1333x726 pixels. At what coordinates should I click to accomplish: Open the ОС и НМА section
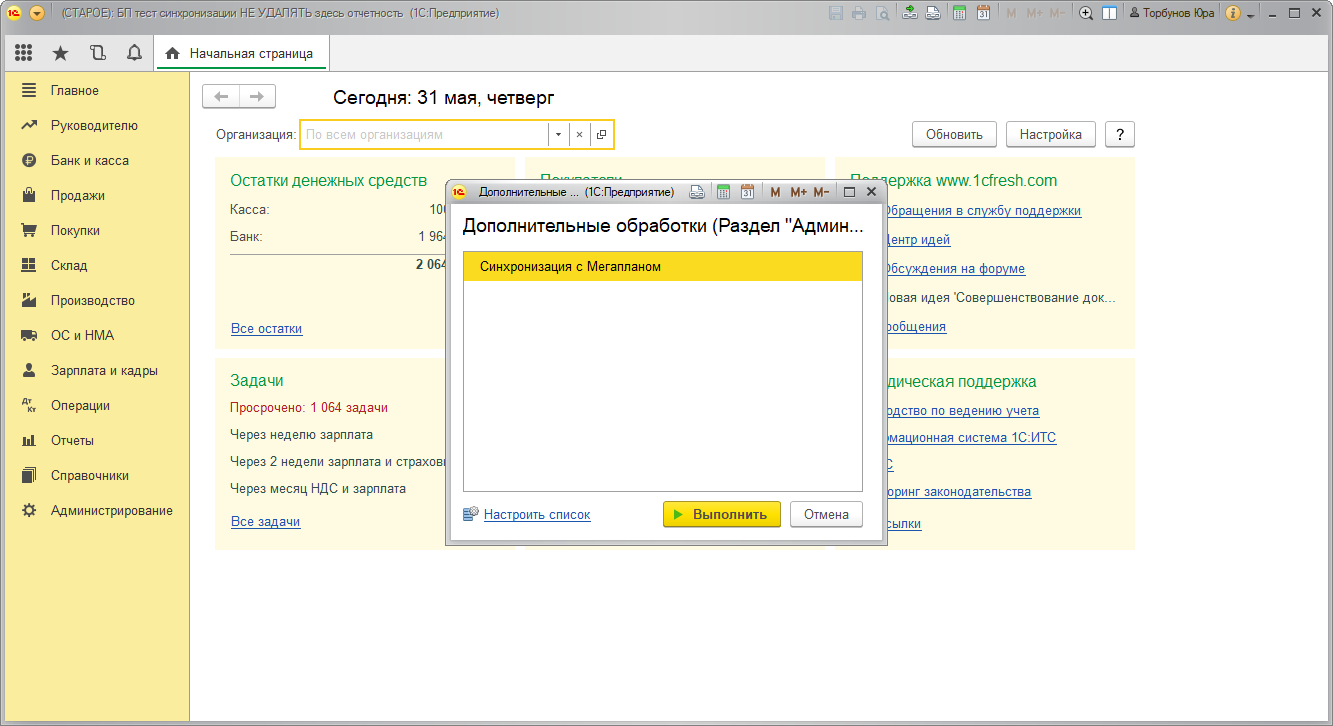pos(83,335)
